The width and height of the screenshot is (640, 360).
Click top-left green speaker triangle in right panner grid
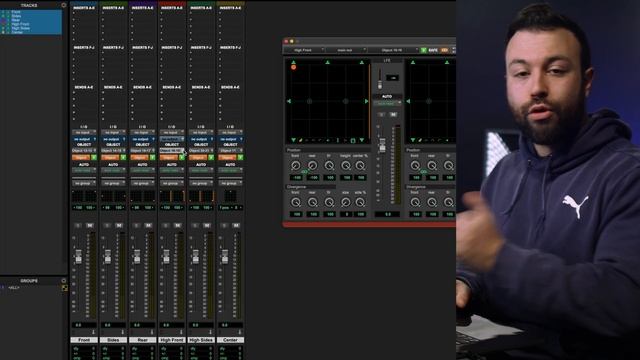[x=413, y=62]
